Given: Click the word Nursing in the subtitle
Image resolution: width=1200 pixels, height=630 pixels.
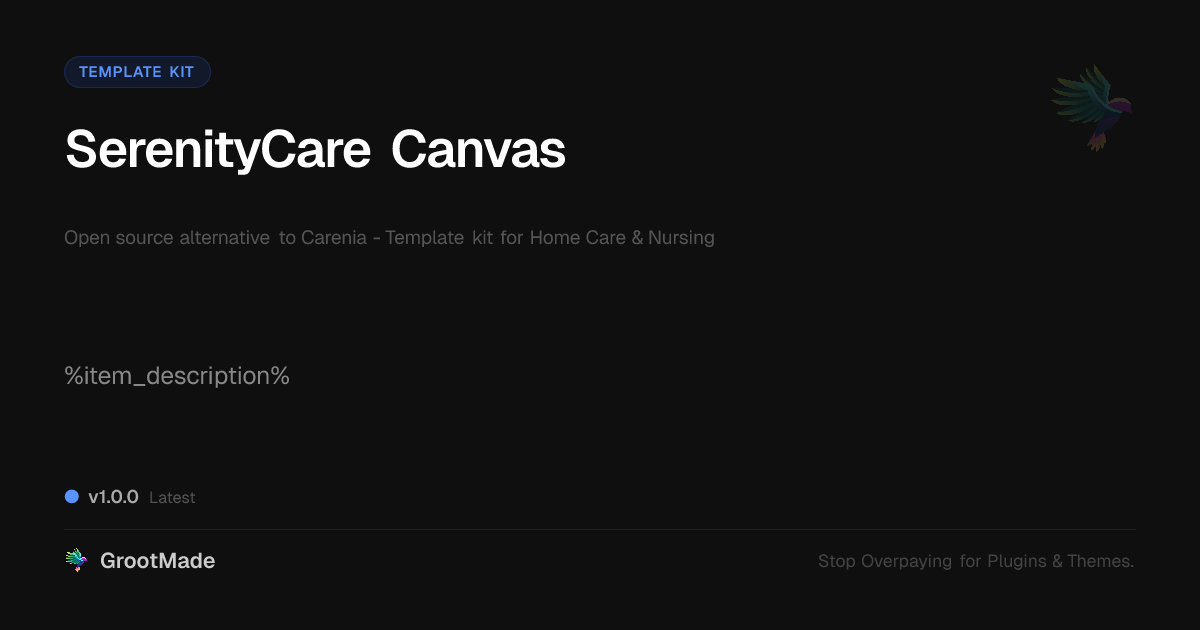Looking at the screenshot, I should (681, 238).
